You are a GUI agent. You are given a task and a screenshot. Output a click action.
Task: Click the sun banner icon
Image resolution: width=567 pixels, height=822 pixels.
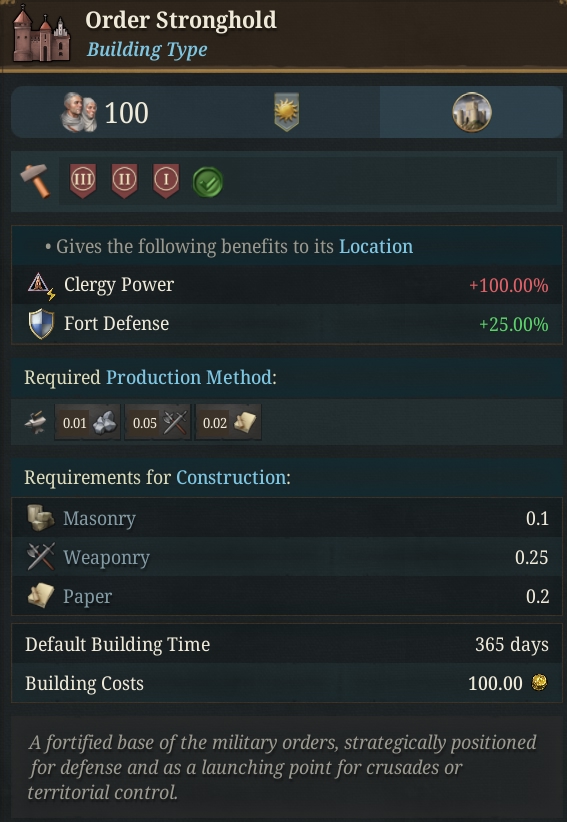(x=287, y=112)
